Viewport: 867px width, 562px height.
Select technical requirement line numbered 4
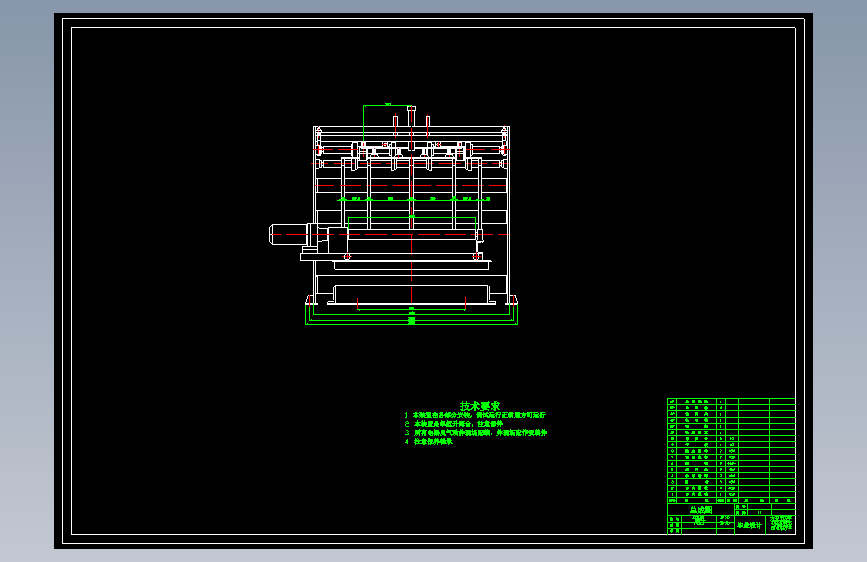[x=429, y=441]
